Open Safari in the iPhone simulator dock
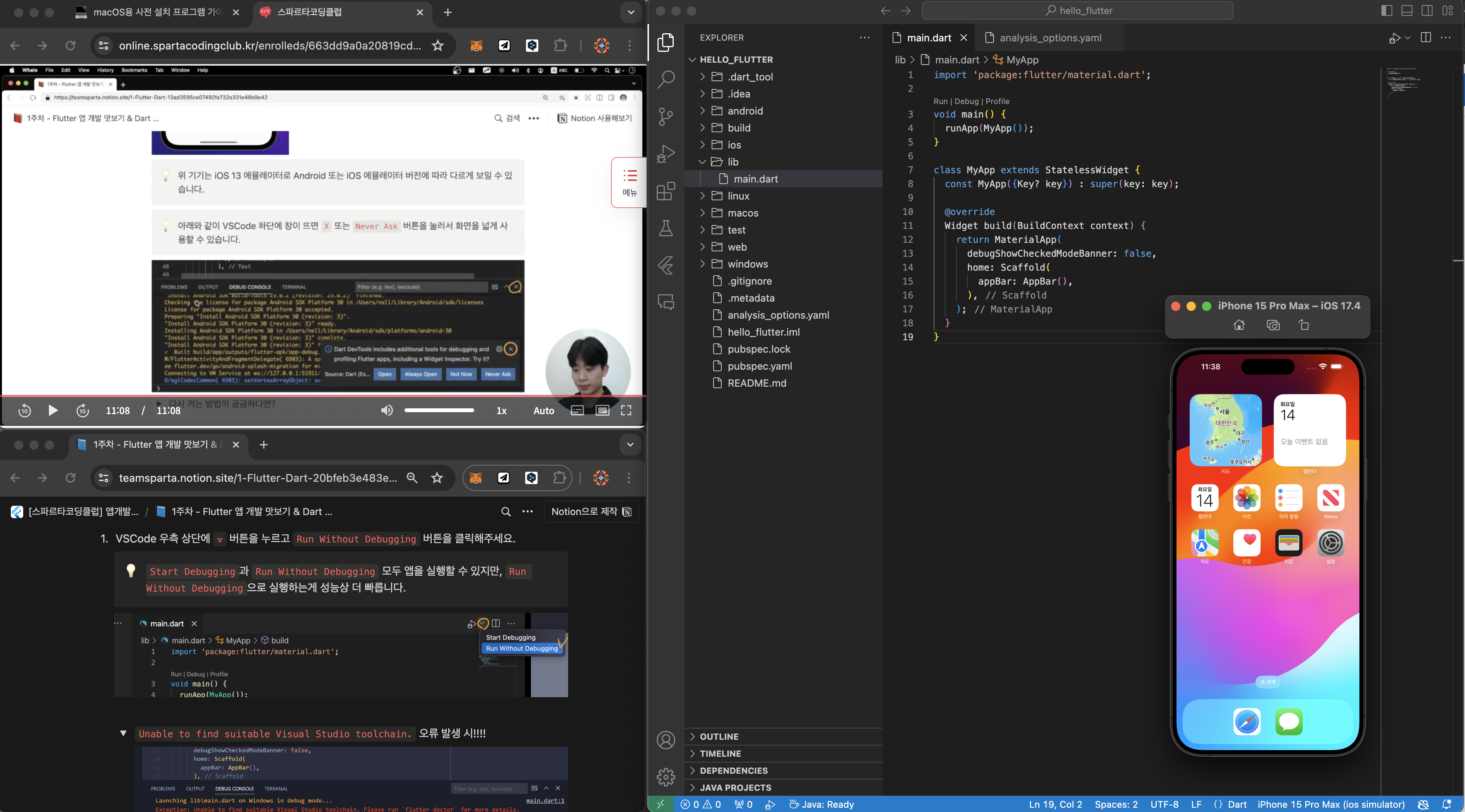This screenshot has width=1465, height=812. pos(1246,722)
